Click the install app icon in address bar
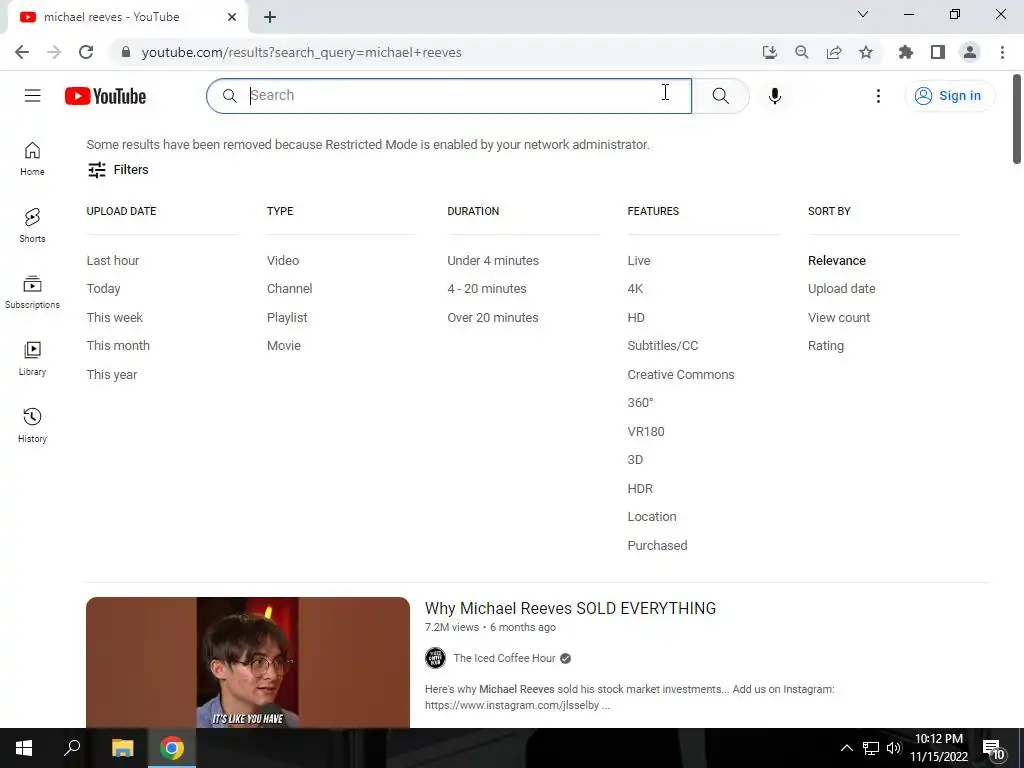Image resolution: width=1024 pixels, height=768 pixels. click(770, 52)
